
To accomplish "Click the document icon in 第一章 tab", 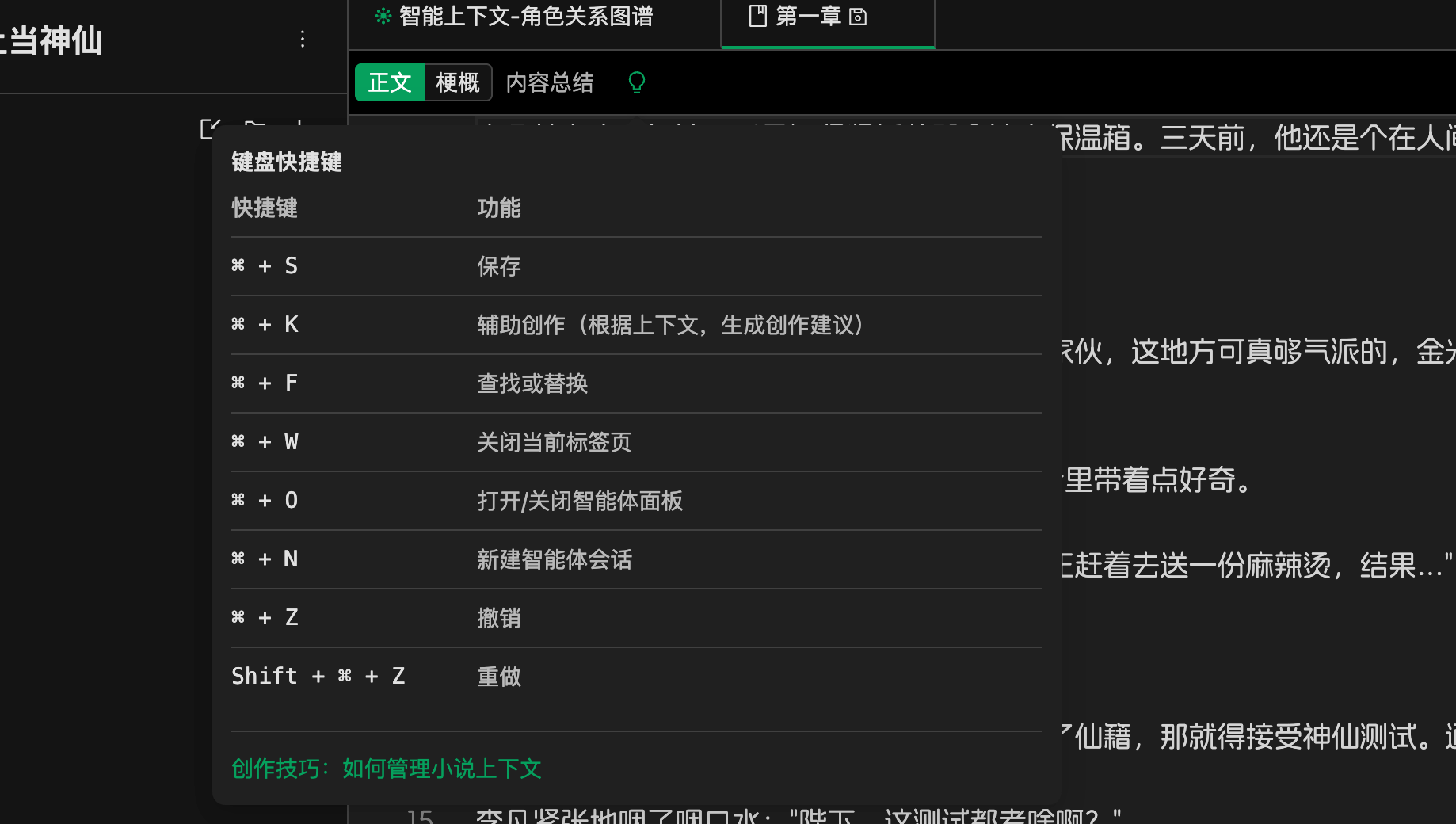I will click(758, 17).
